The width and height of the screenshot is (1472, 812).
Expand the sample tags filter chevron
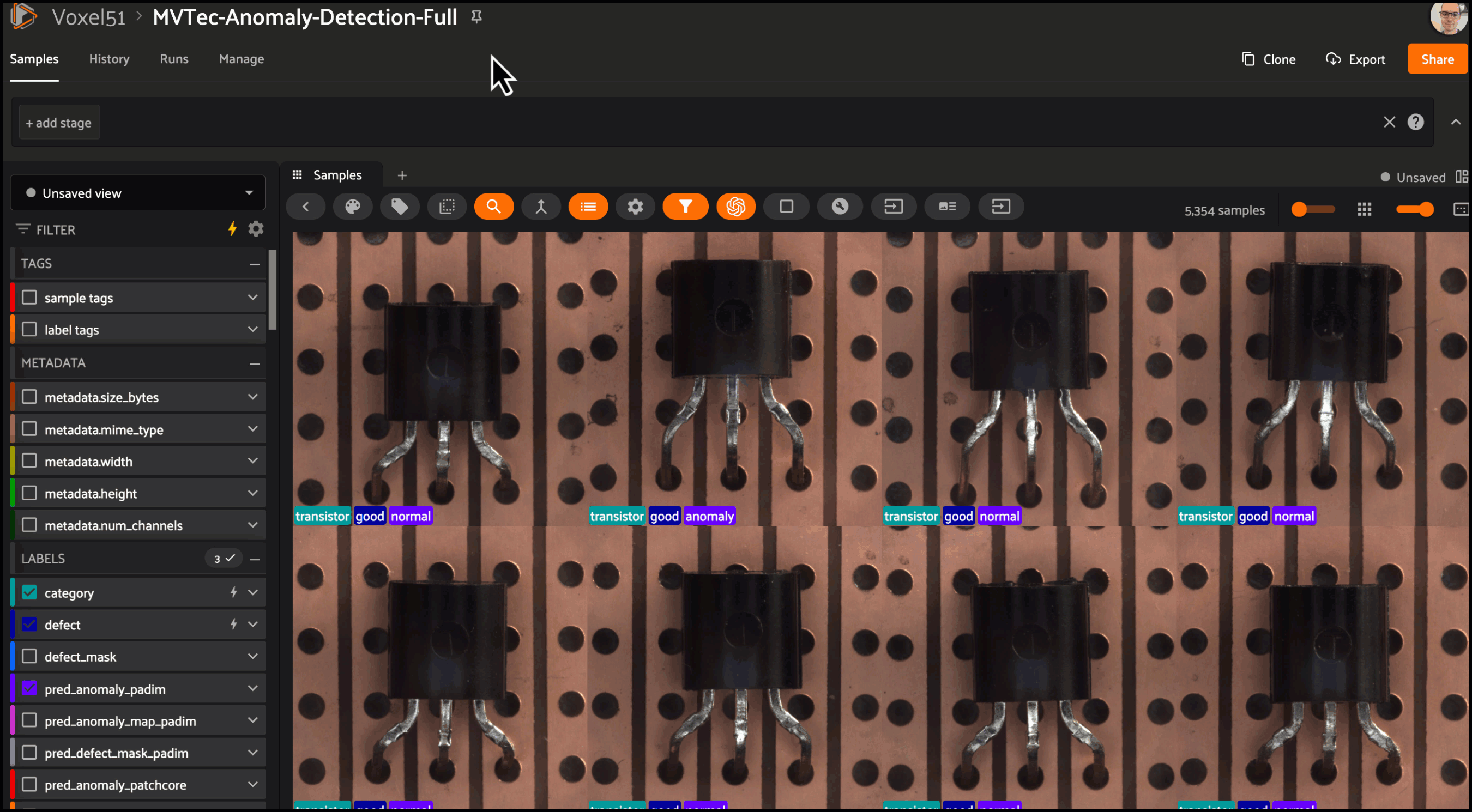pos(252,298)
